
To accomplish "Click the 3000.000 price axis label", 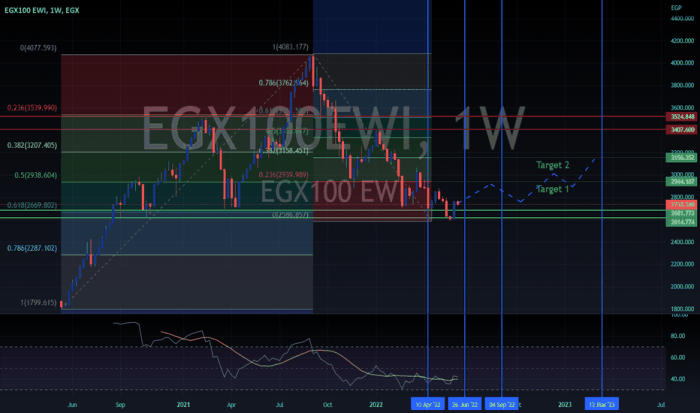I will [x=682, y=175].
